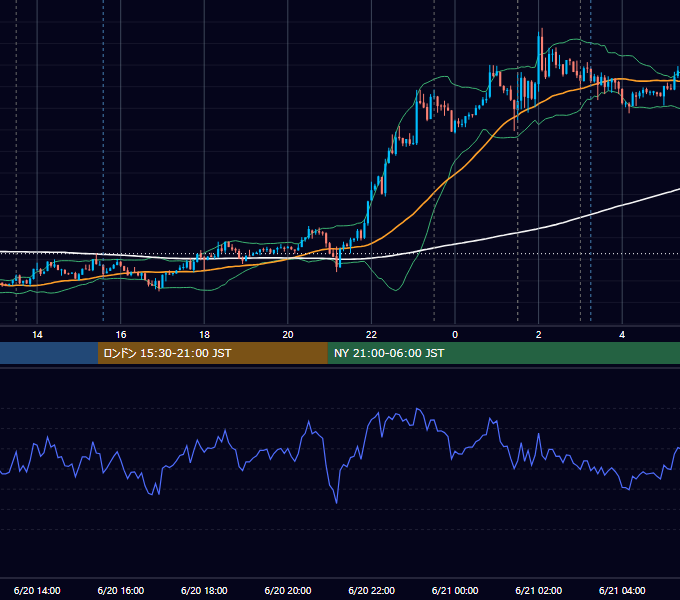Click time-axis label 18 on the price chart
680x600 pixels.
click(204, 335)
